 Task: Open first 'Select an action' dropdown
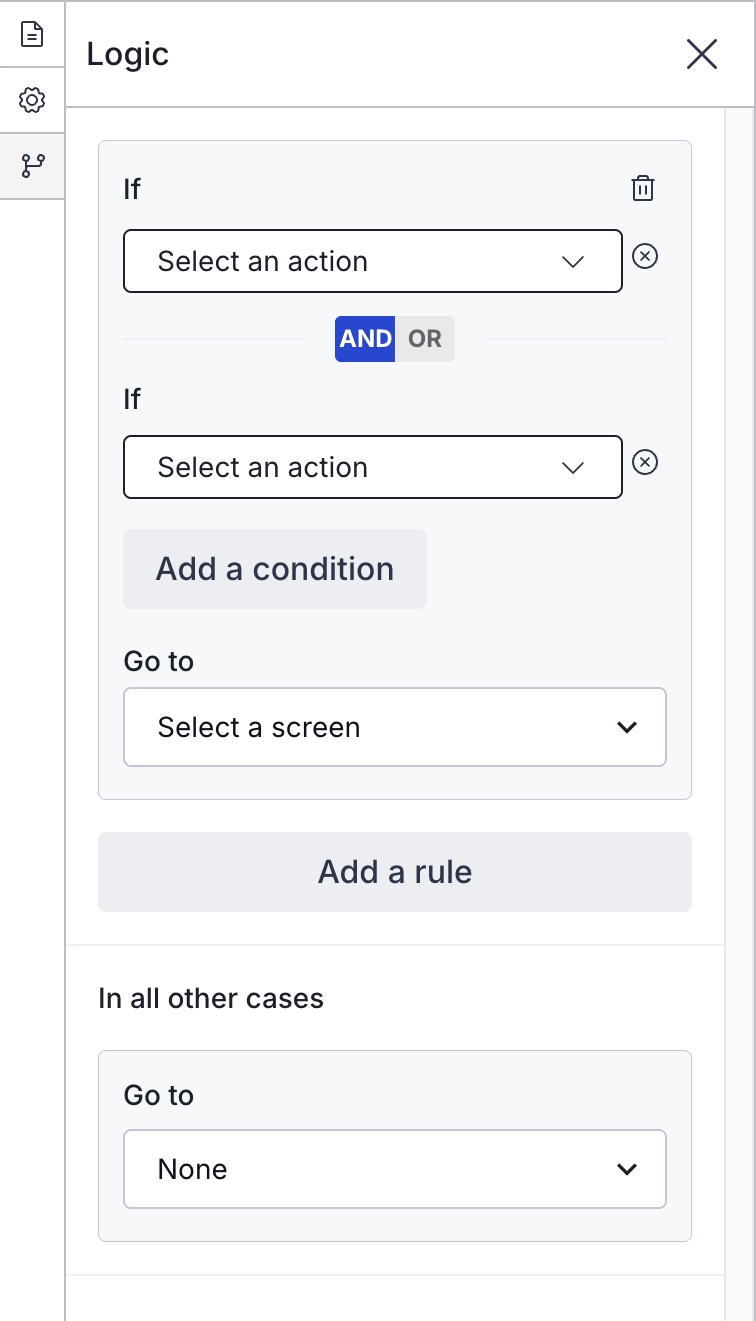[372, 262]
